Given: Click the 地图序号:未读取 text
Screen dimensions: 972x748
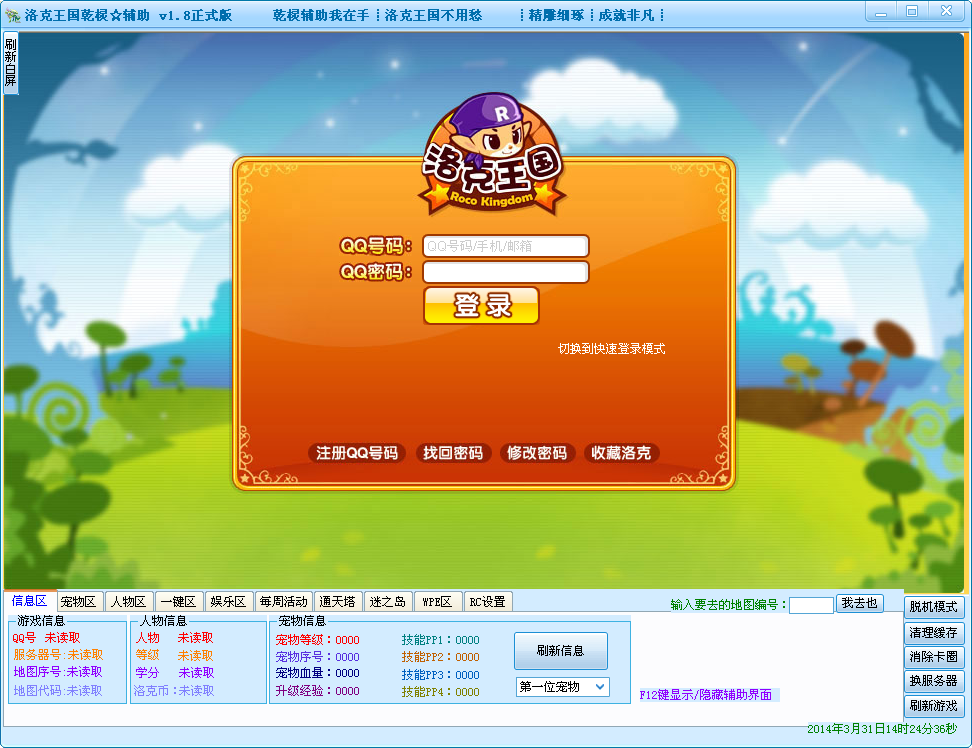Looking at the screenshot, I should point(58,672).
